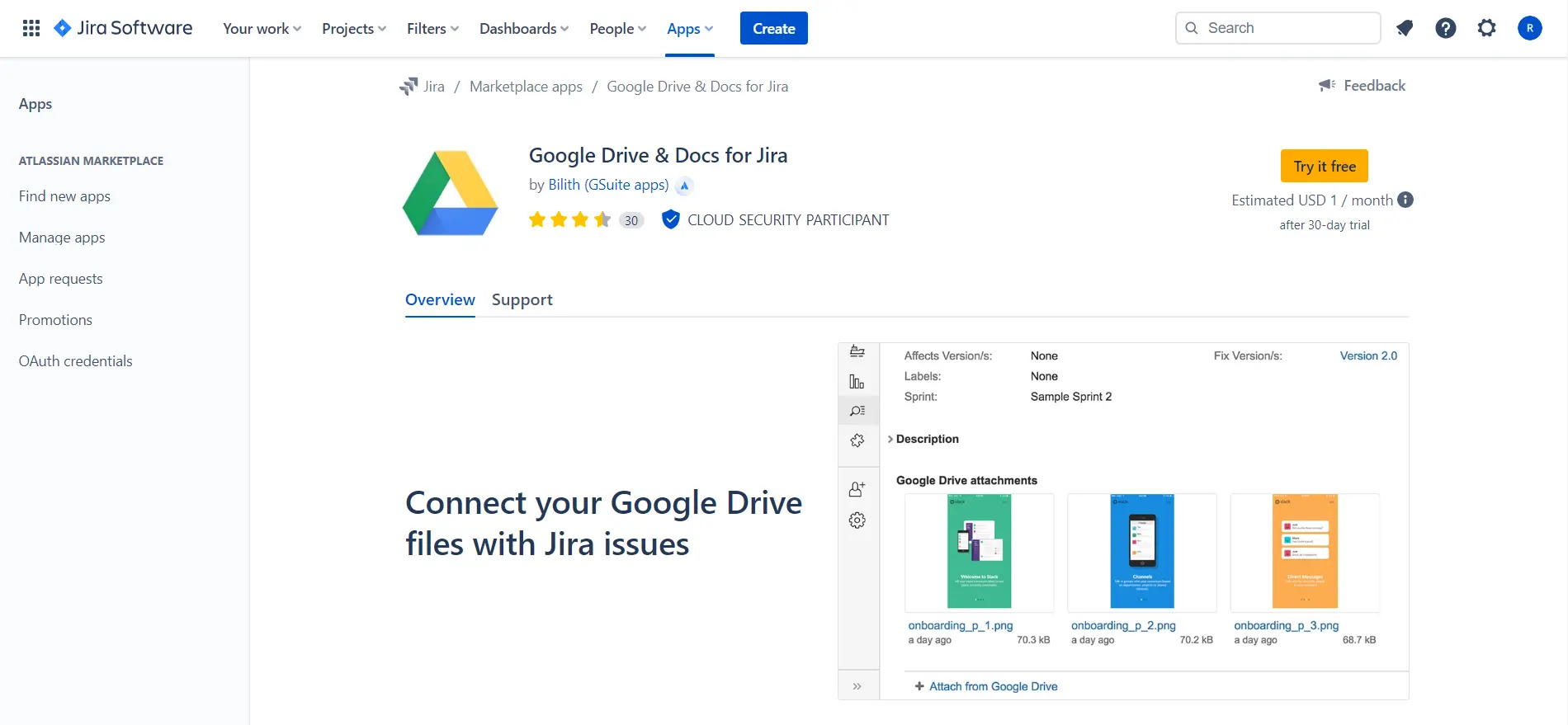This screenshot has height=725, width=1568.
Task: Click the Feedback link text
Action: click(1374, 86)
